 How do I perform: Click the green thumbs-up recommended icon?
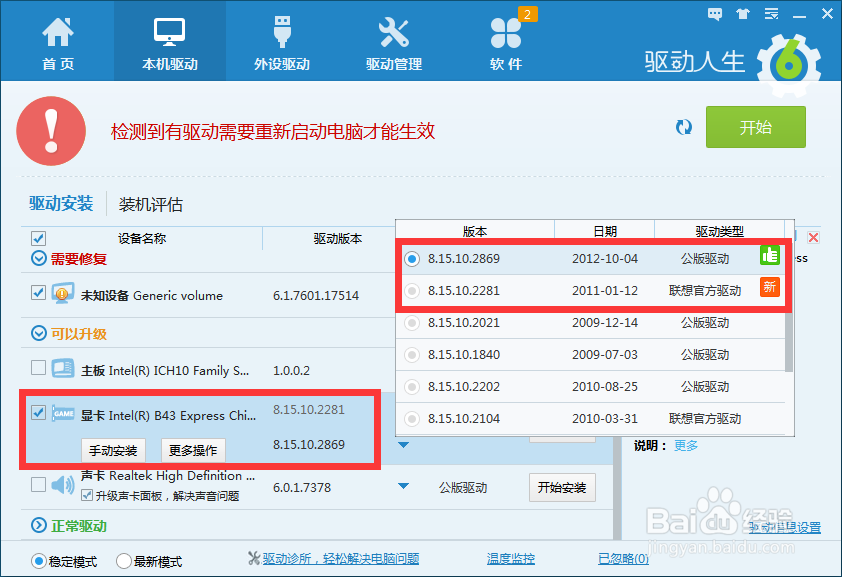tap(770, 255)
